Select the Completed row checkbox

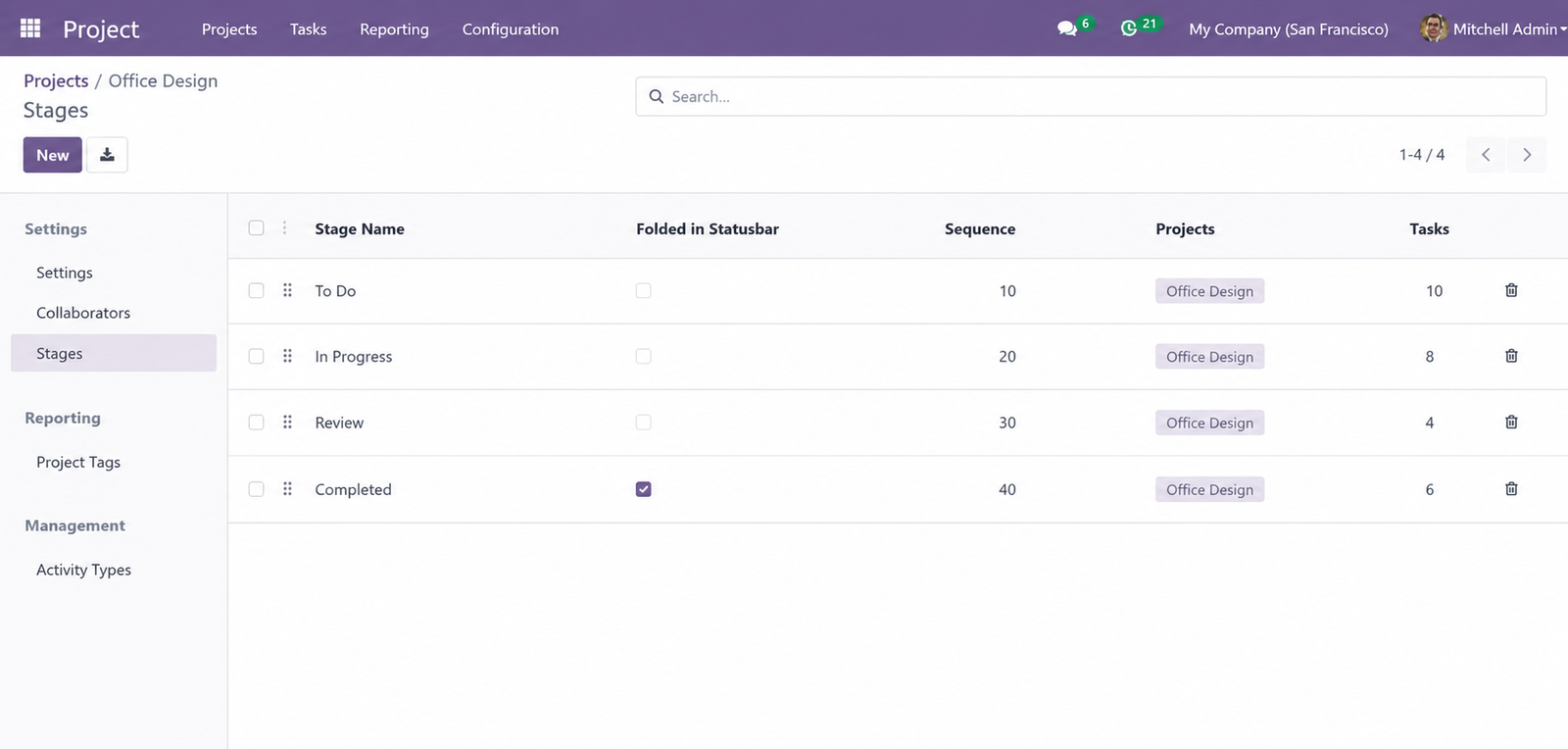[x=256, y=488]
